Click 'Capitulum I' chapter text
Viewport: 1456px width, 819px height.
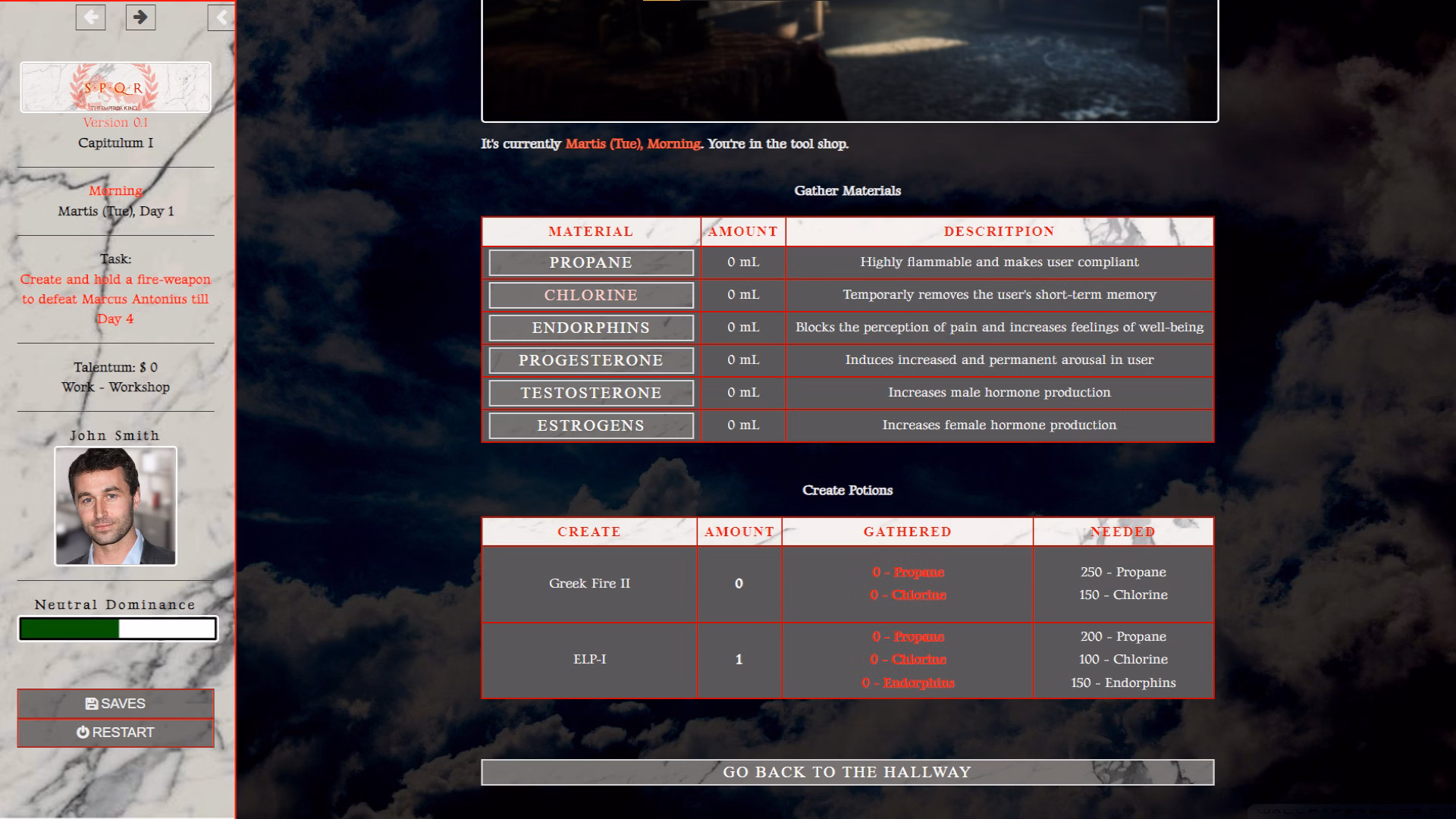(x=115, y=143)
